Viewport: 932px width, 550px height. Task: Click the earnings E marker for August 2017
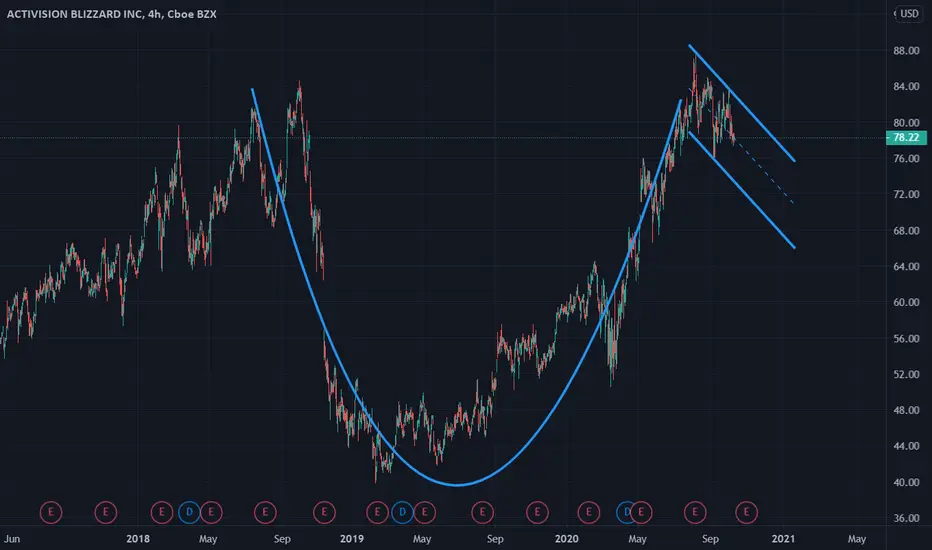coord(51,512)
